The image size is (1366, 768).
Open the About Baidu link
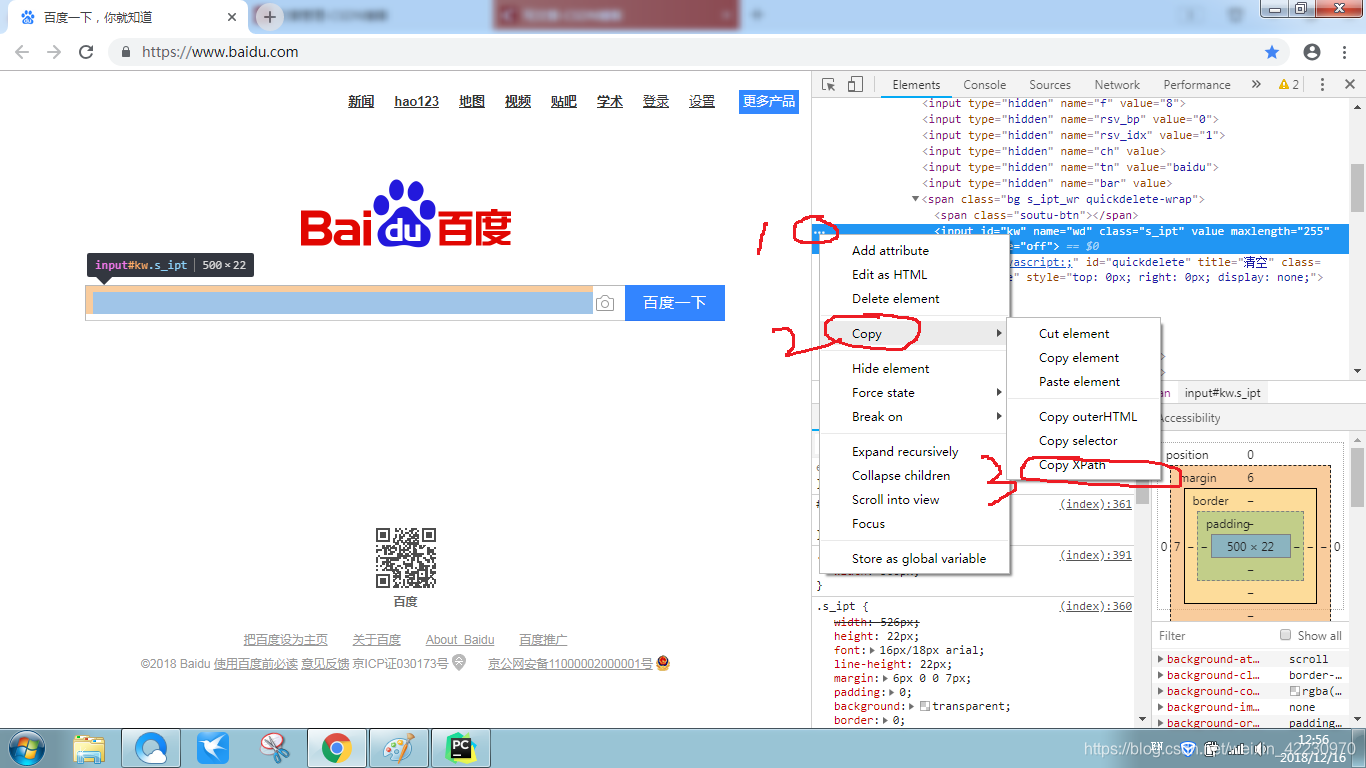coord(460,640)
